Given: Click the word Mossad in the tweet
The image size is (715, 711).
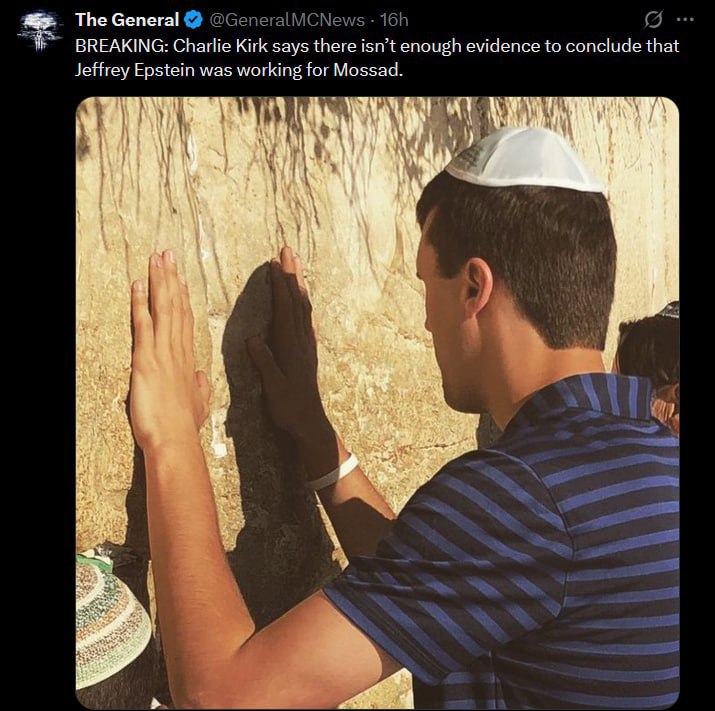Looking at the screenshot, I should pos(366,70).
